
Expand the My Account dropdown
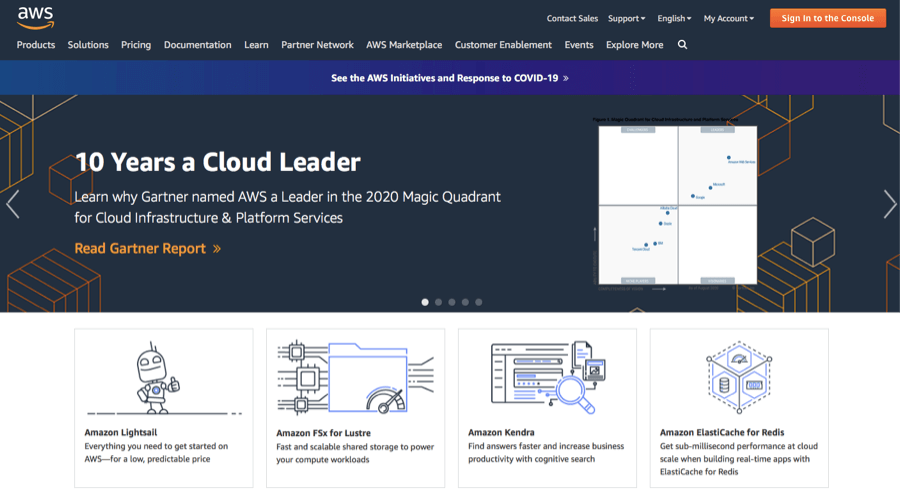click(x=729, y=18)
